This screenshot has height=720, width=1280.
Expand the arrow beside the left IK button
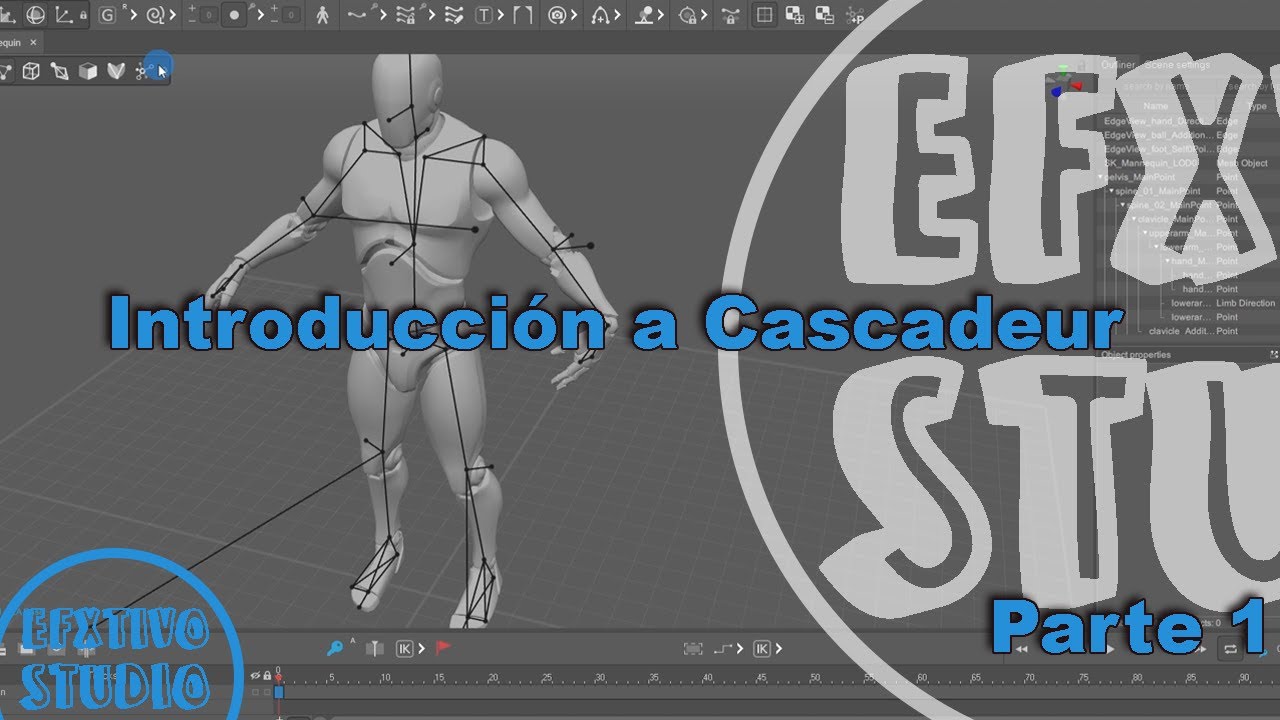[x=421, y=648]
